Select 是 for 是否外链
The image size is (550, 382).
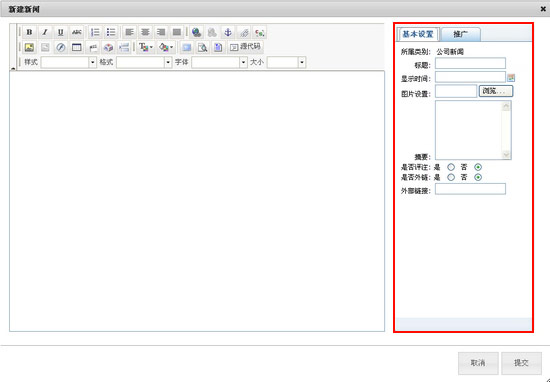click(x=451, y=177)
